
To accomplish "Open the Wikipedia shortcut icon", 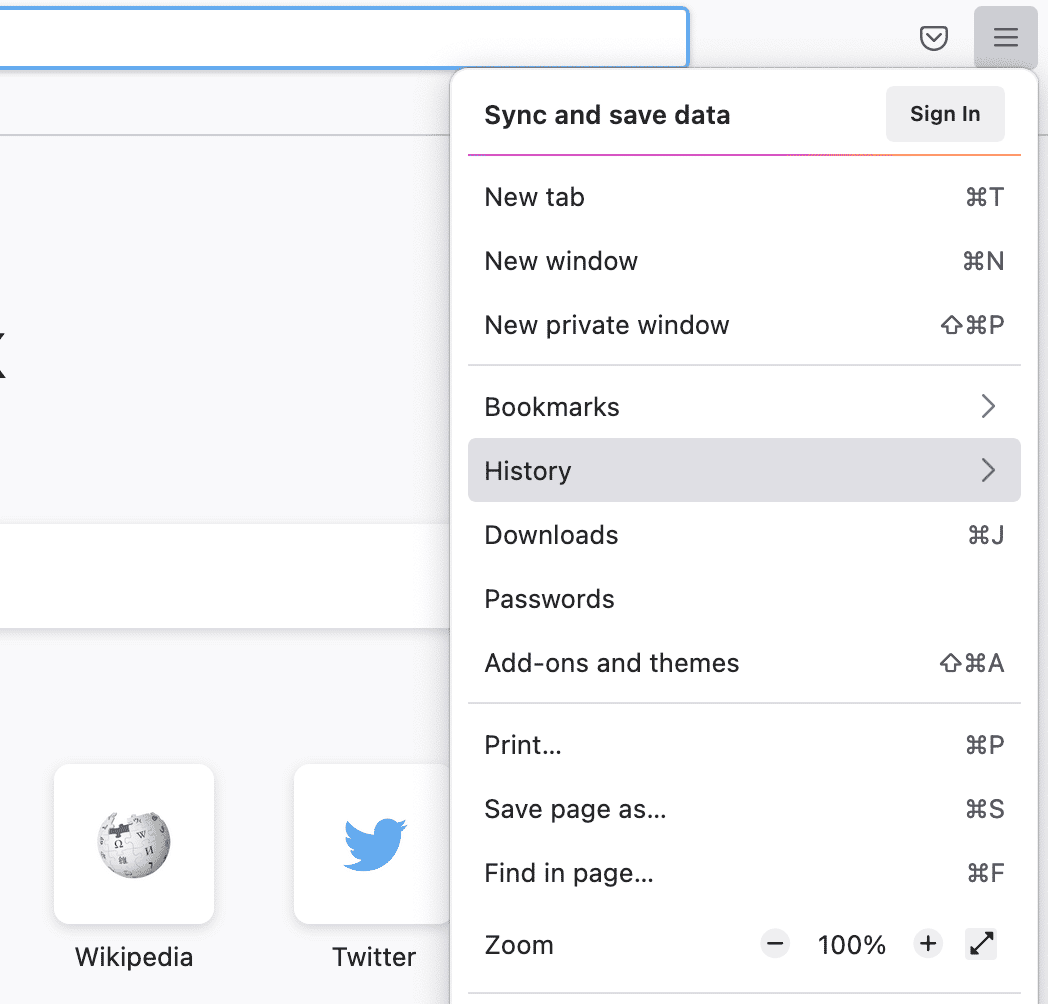I will click(133, 844).
